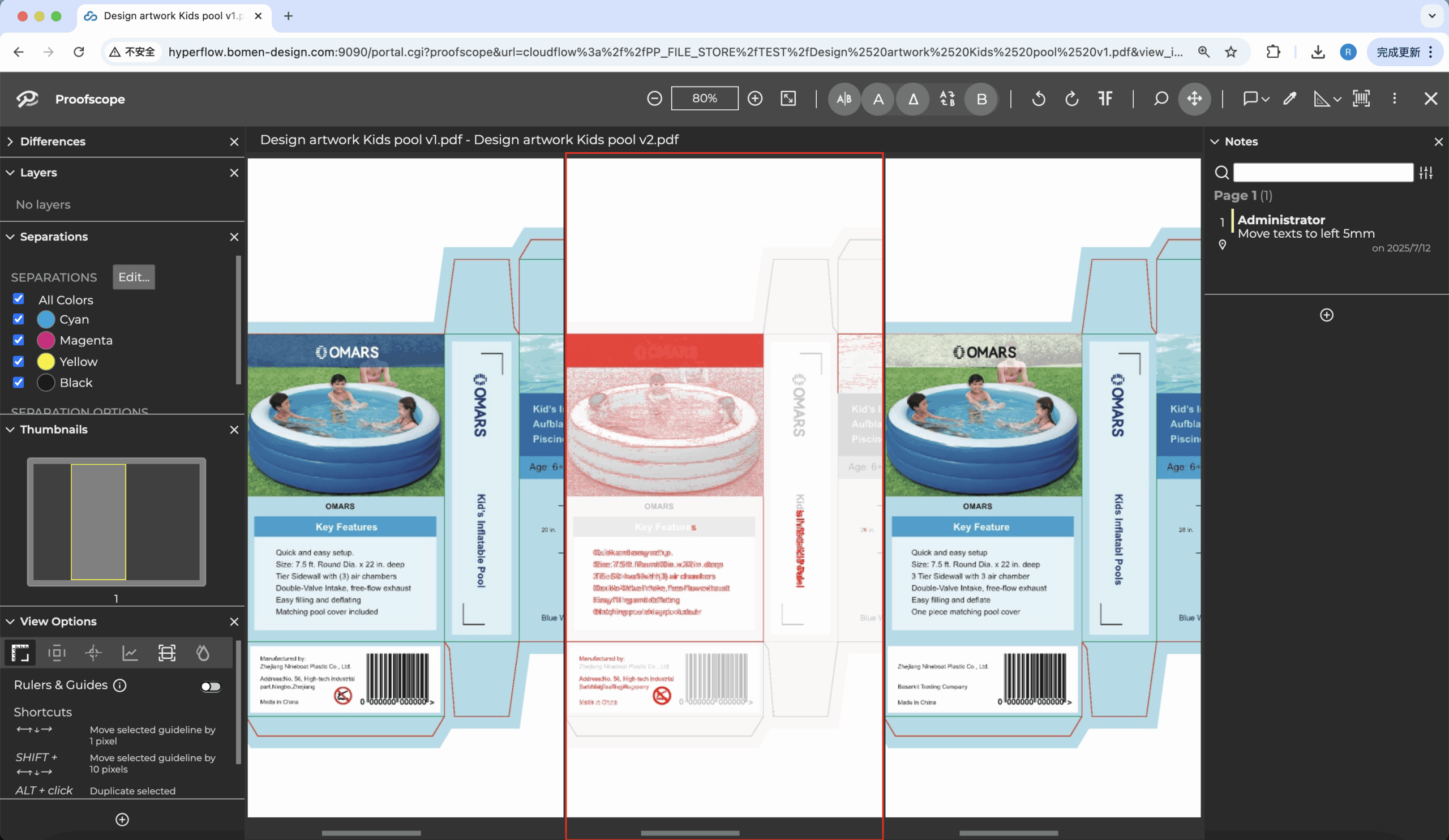The height and width of the screenshot is (840, 1449).
Task: Select the page boxes view option icon
Action: point(57,653)
